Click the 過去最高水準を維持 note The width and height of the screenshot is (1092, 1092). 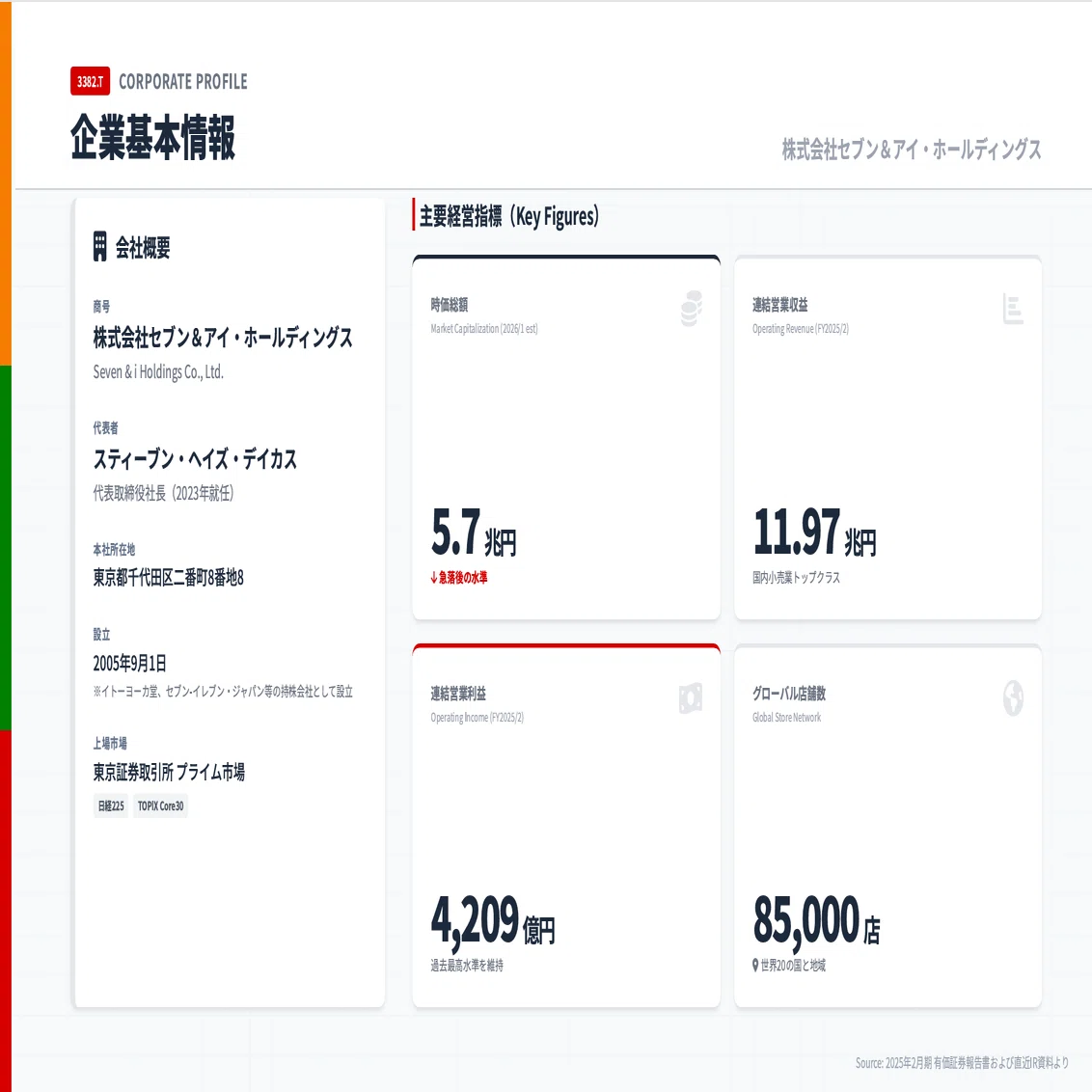pyautogui.click(x=467, y=966)
